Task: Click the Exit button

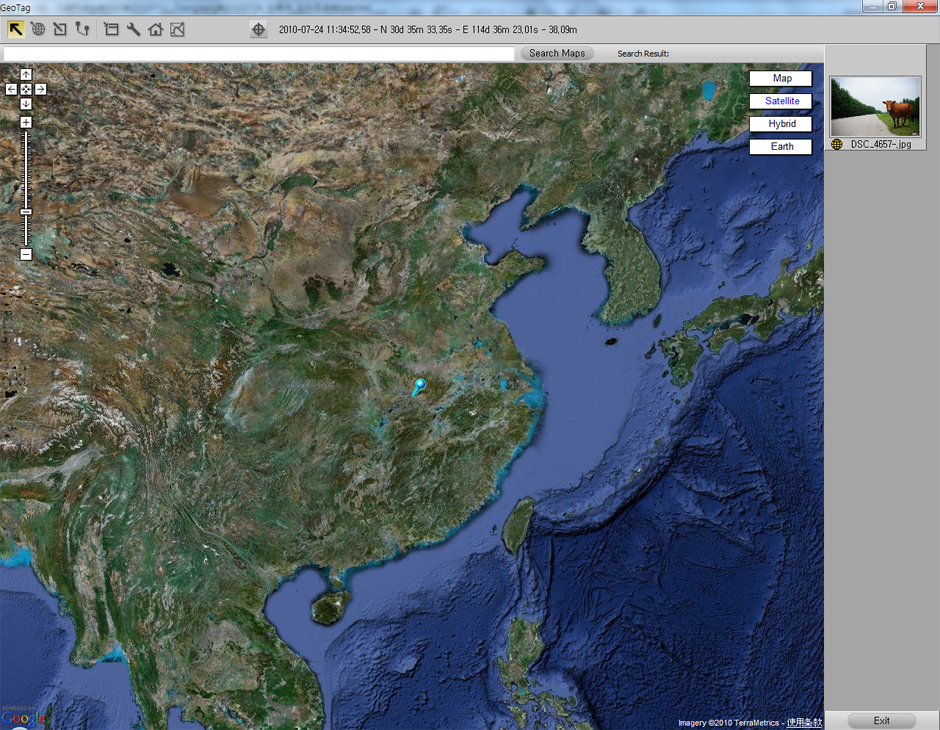Action: point(881,720)
